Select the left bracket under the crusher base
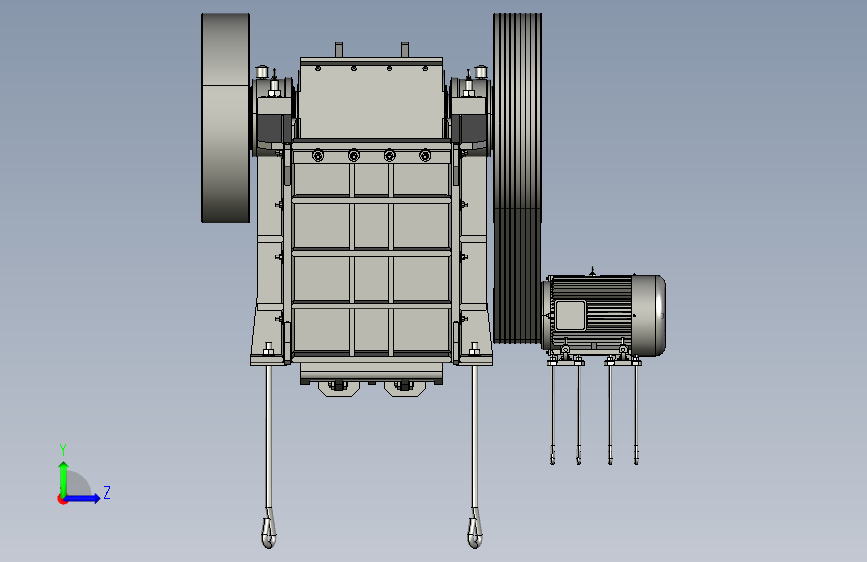This screenshot has width=867, height=562. [x=338, y=388]
